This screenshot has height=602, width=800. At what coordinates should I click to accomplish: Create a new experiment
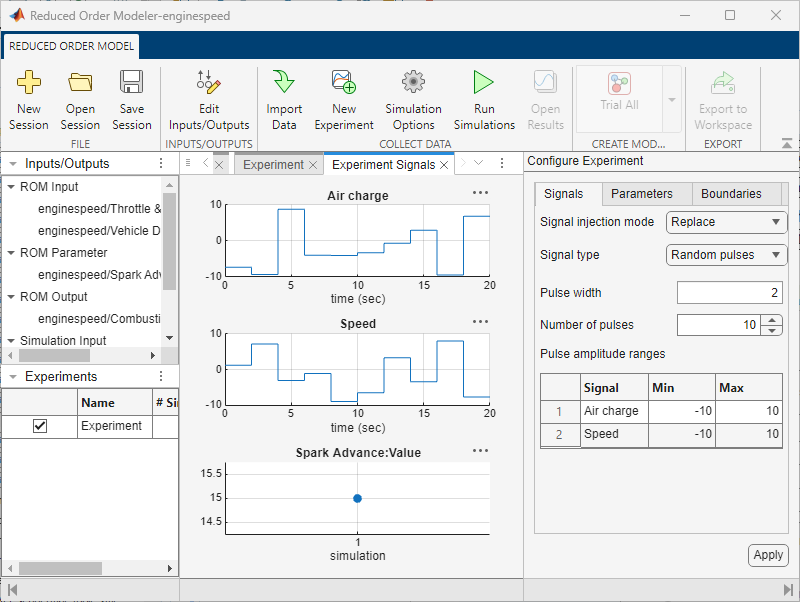[x=344, y=97]
